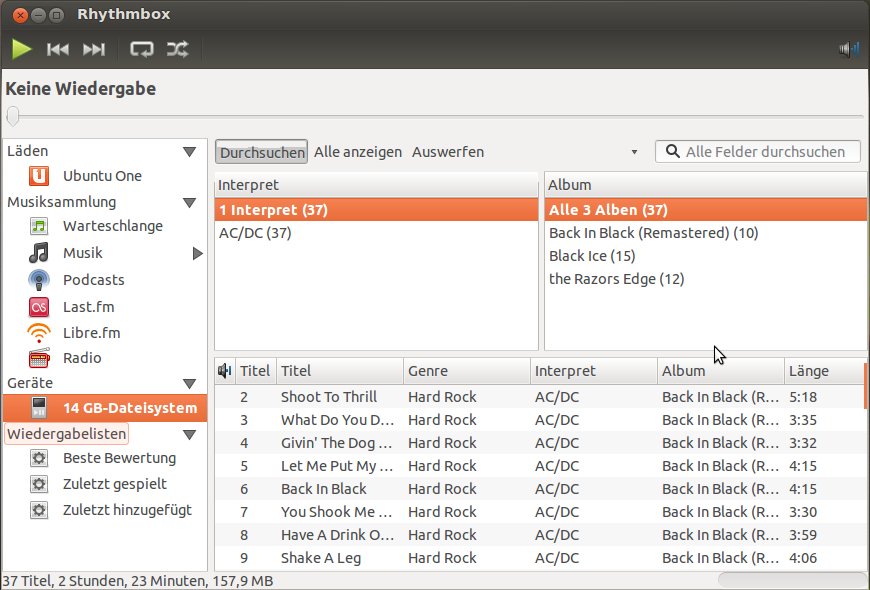This screenshot has width=870, height=590.
Task: Collapse the Geräte sidebar section
Action: [x=189, y=384]
